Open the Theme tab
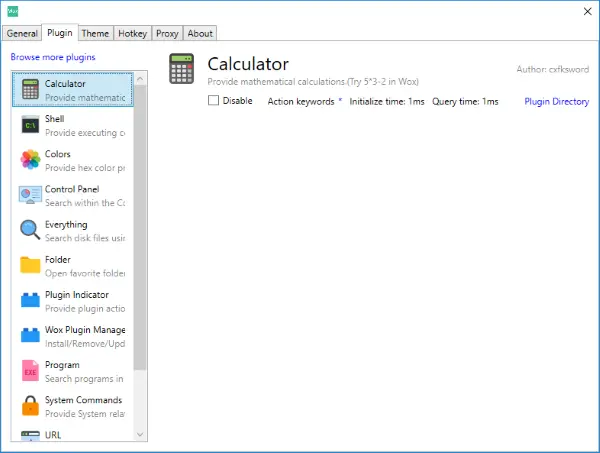This screenshot has height=453, width=600. [95, 33]
